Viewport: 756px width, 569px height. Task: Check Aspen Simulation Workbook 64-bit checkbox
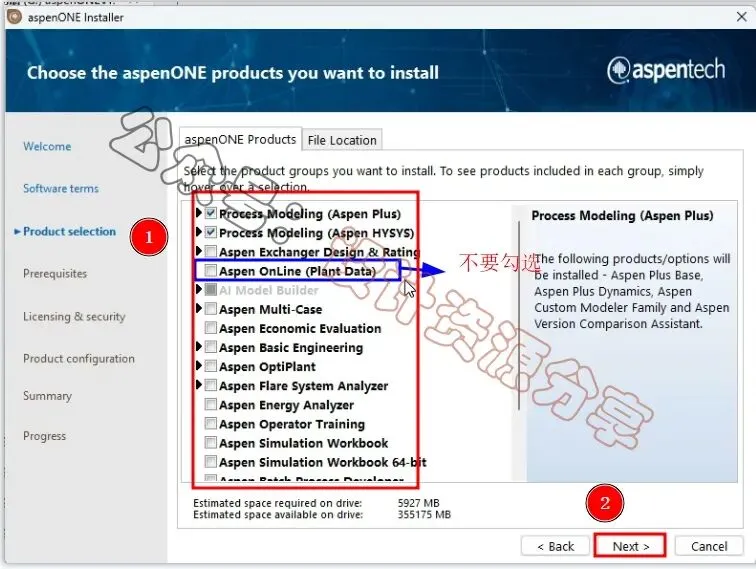[x=210, y=461]
